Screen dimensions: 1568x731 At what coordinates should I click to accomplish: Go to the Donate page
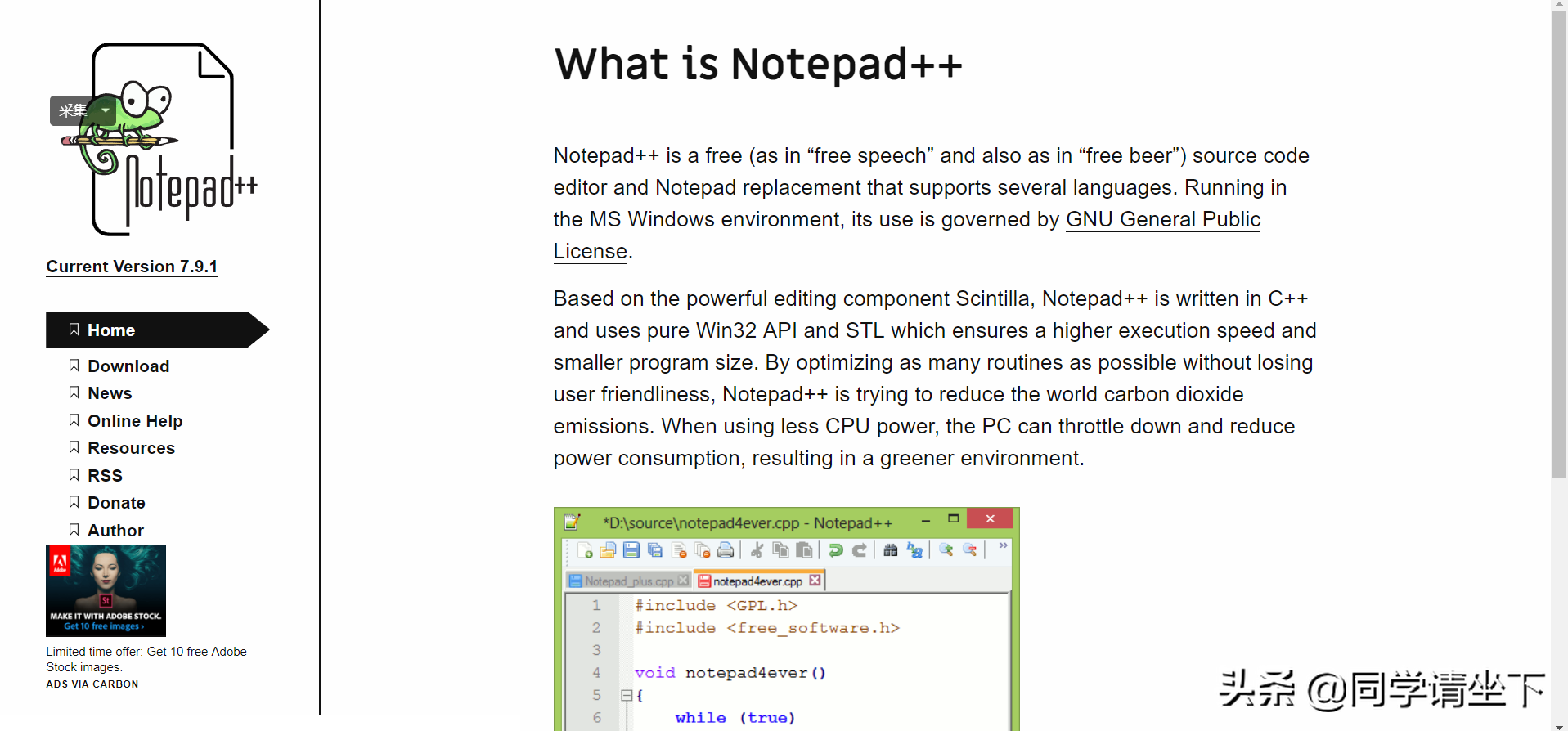pyautogui.click(x=116, y=503)
